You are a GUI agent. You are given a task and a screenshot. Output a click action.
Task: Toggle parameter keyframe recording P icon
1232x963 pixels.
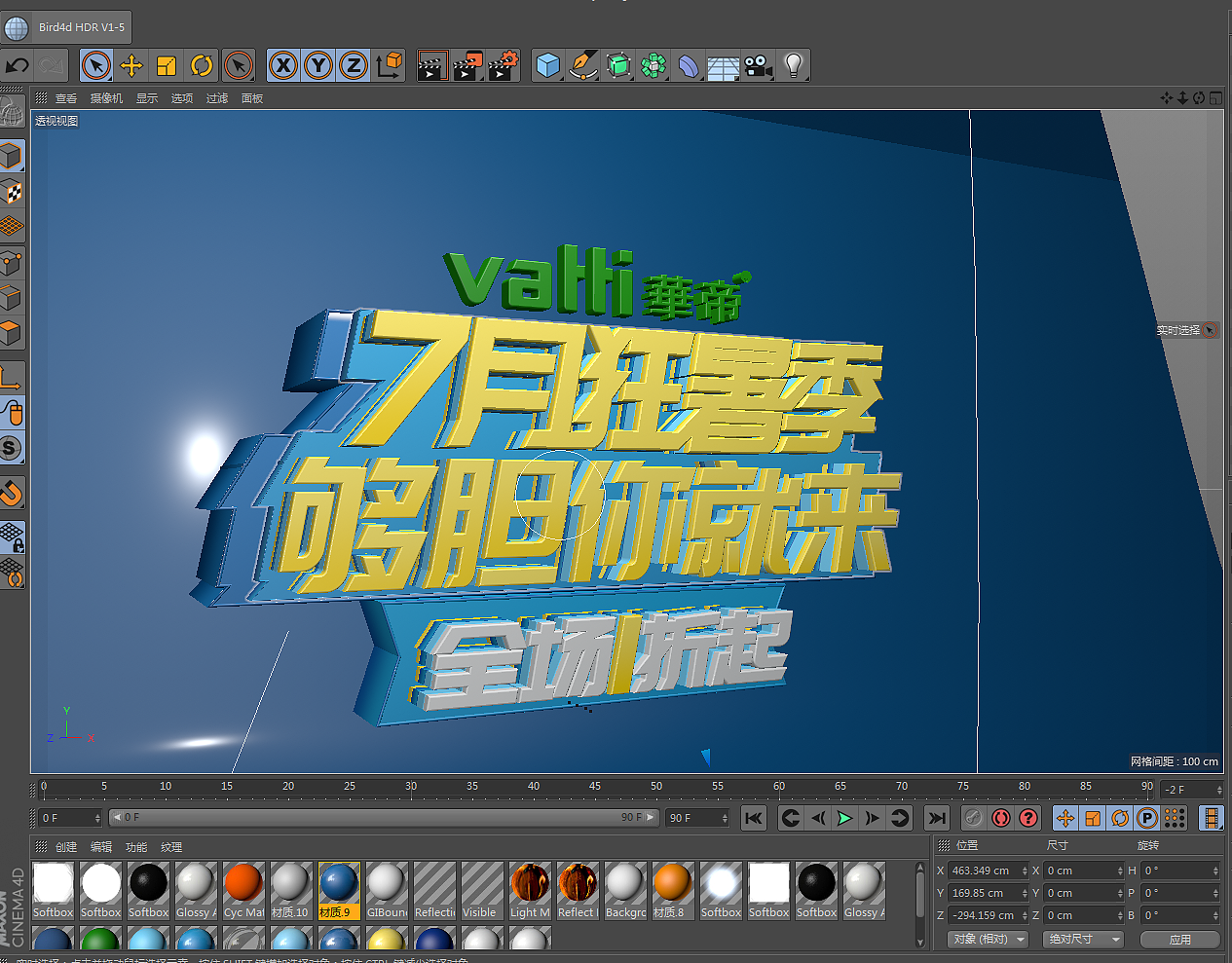tap(1147, 818)
